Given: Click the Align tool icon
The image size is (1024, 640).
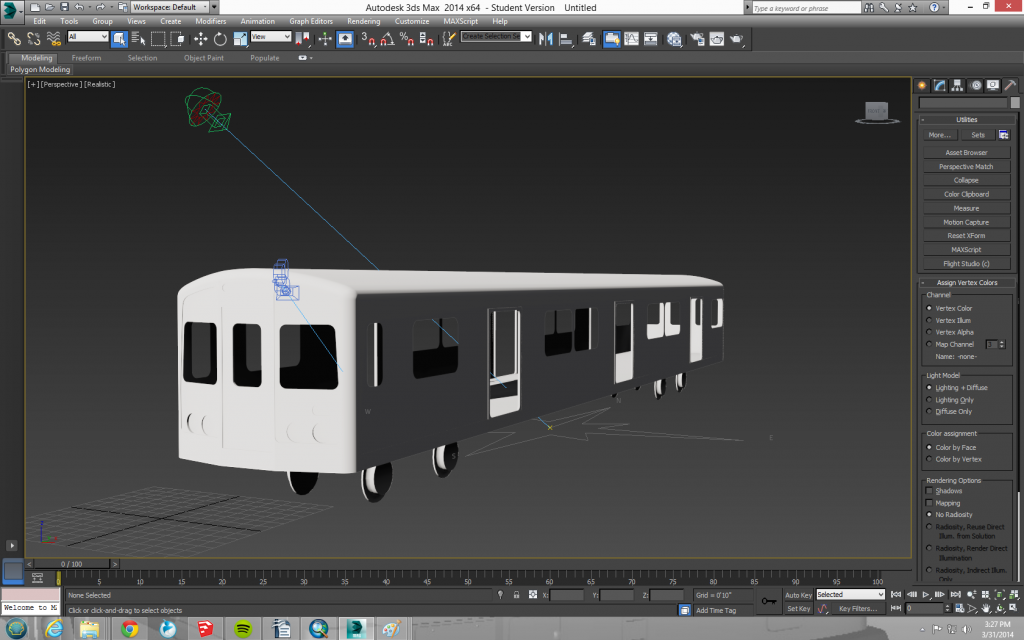Looking at the screenshot, I should click(566, 39).
